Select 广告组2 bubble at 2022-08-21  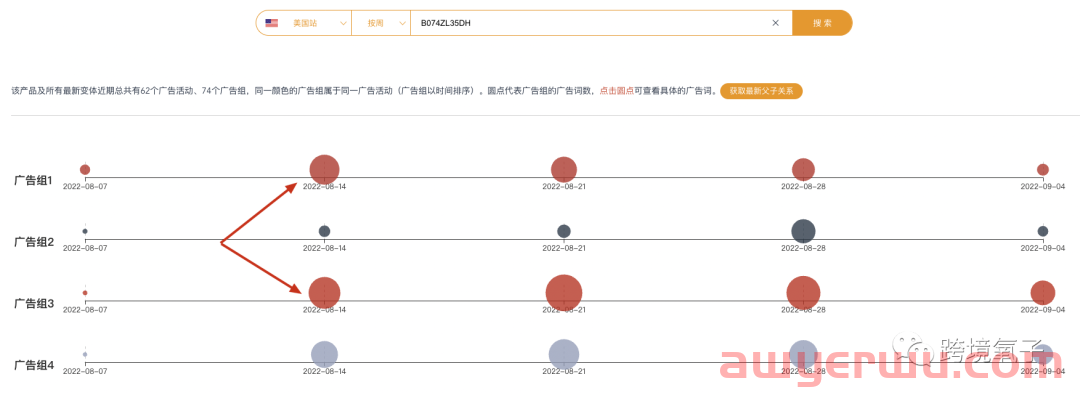click(x=564, y=231)
